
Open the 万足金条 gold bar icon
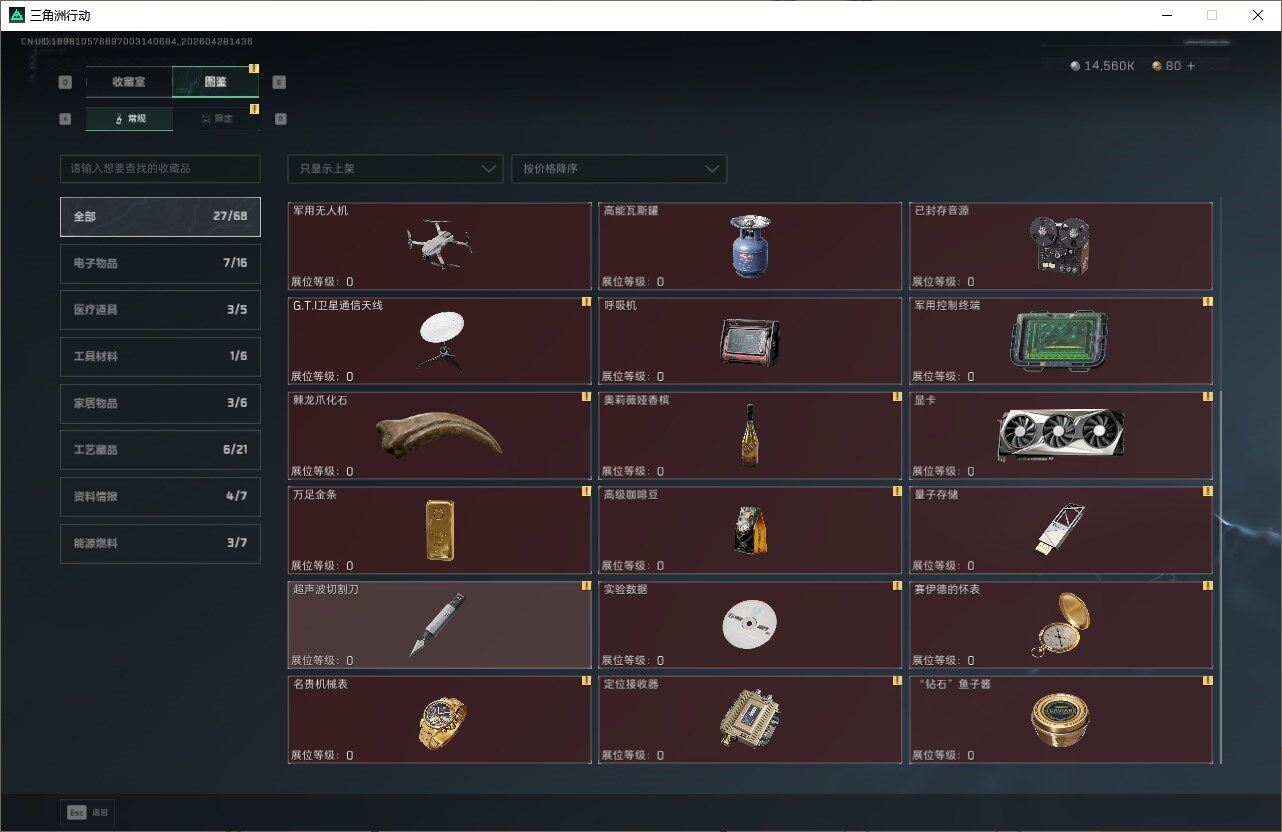440,530
